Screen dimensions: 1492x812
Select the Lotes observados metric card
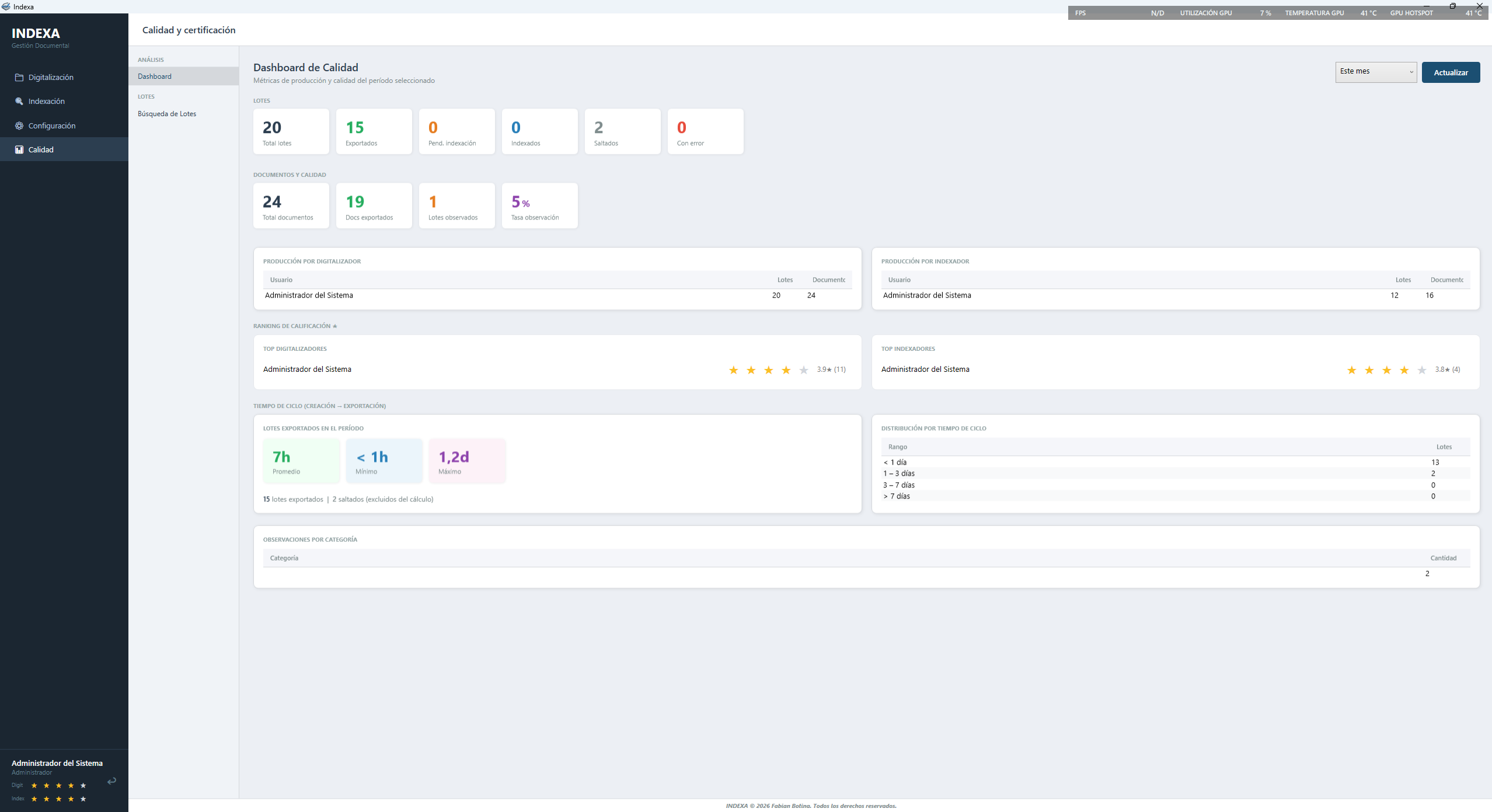click(456, 205)
